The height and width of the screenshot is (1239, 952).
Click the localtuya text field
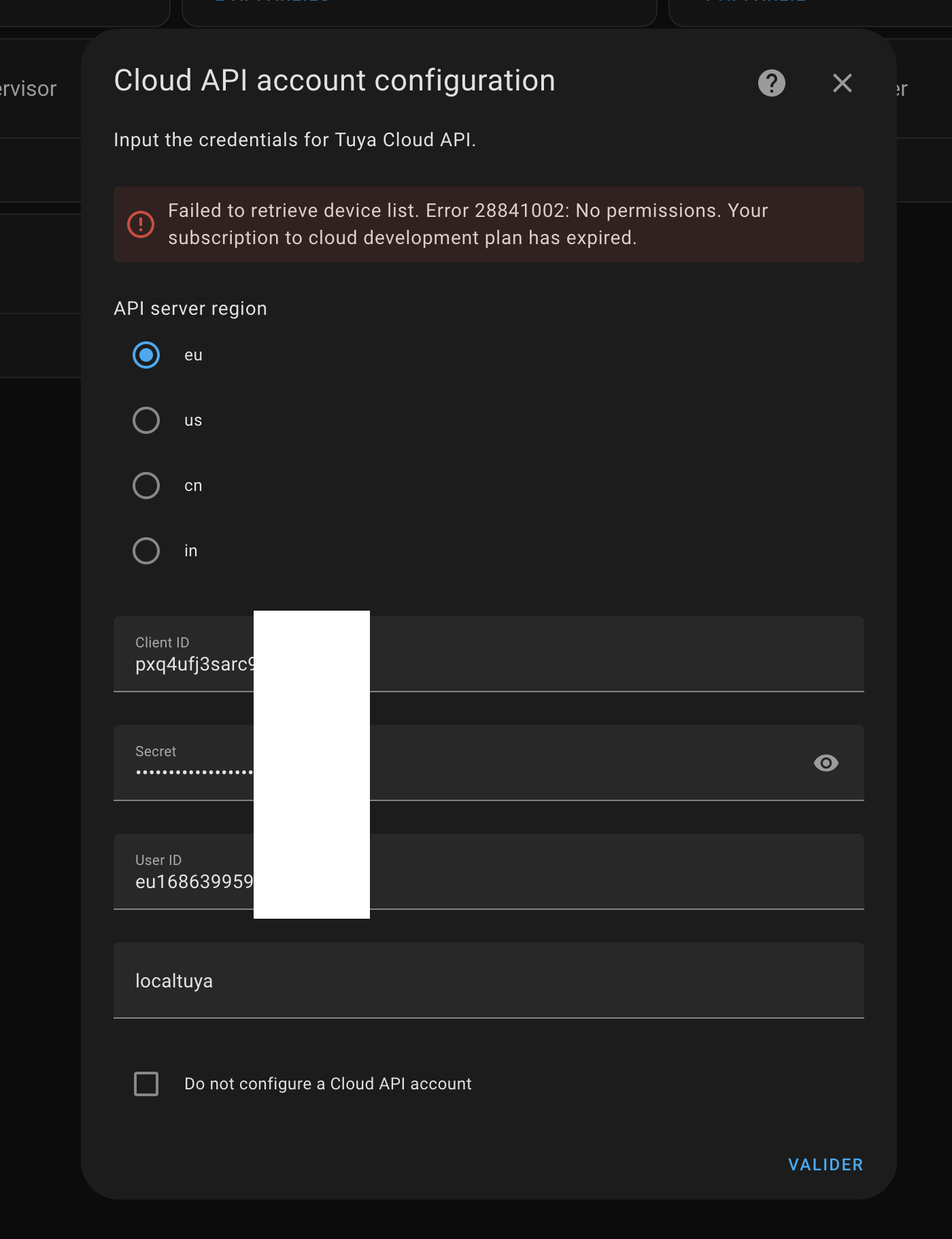pos(488,981)
